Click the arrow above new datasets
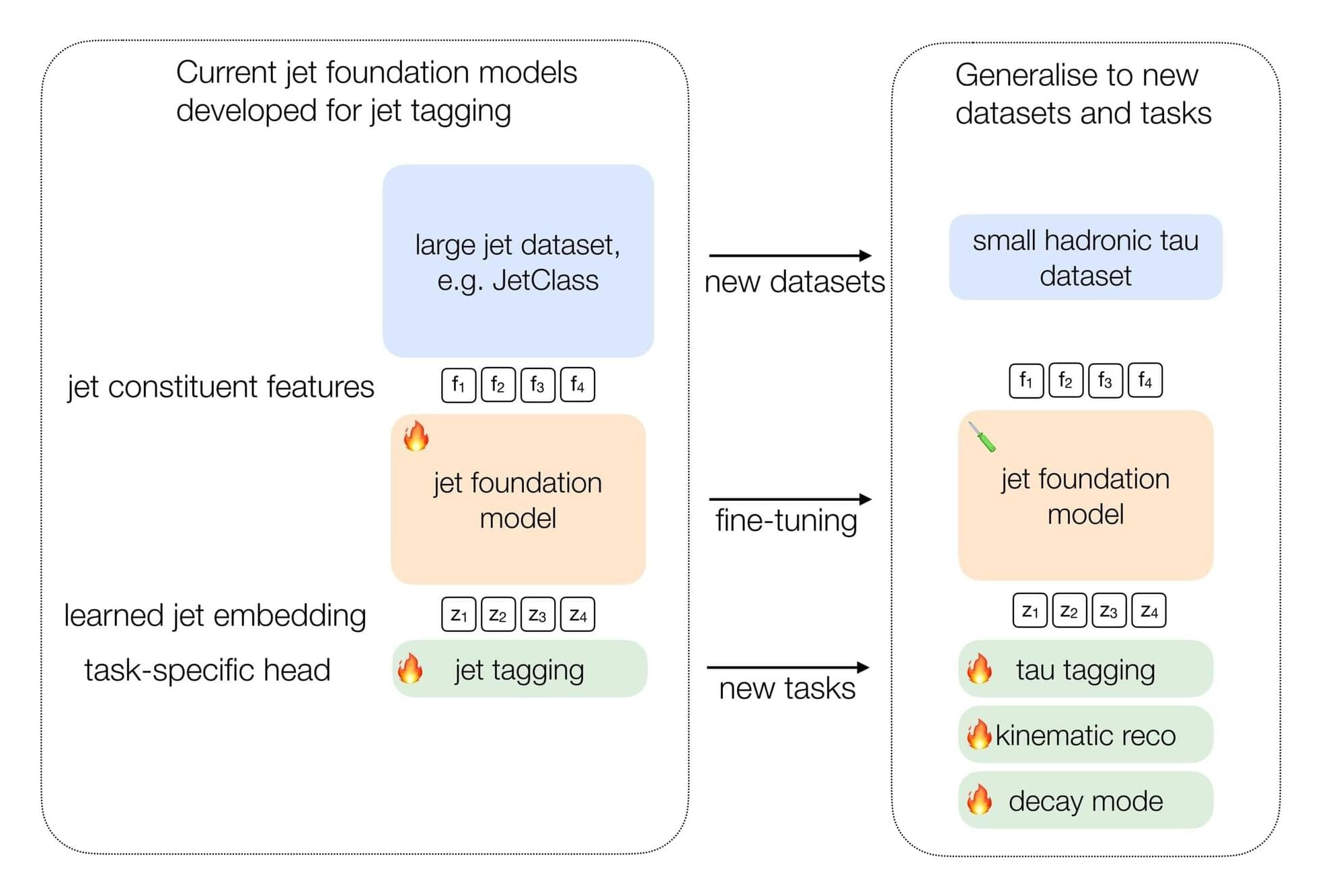Viewport: 1320px width, 896px height. coord(789,255)
